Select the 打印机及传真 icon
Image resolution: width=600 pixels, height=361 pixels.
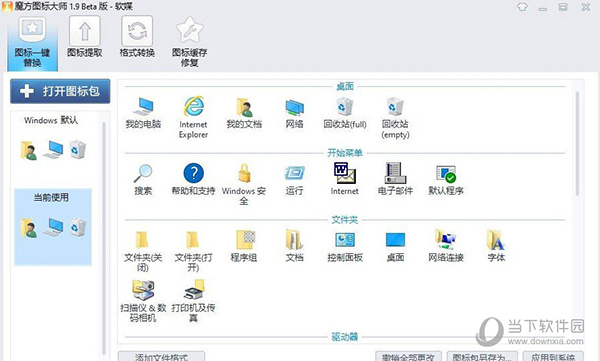pyautogui.click(x=194, y=301)
